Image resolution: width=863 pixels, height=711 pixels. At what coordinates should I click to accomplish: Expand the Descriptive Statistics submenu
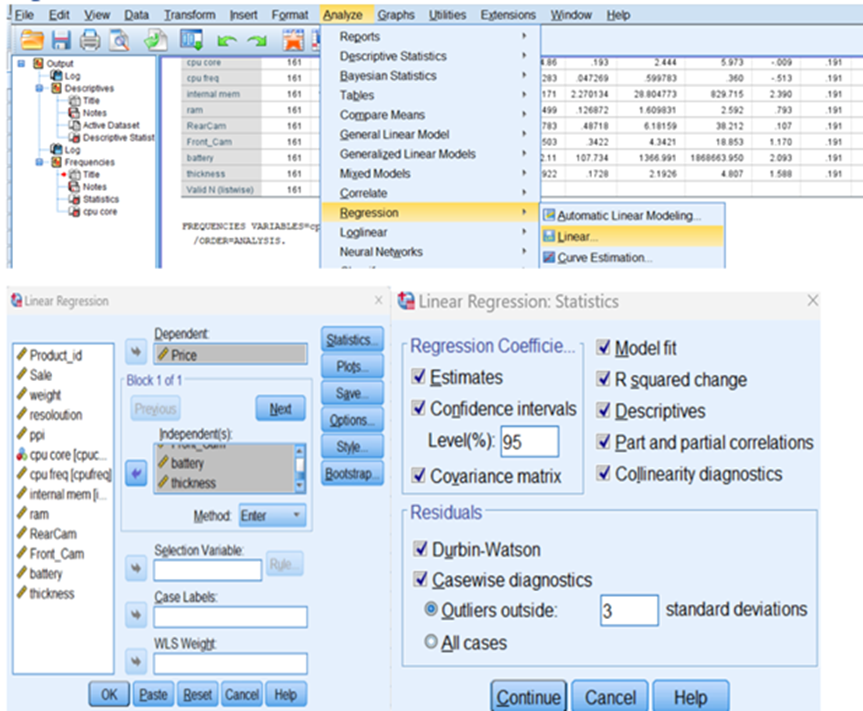click(x=429, y=56)
